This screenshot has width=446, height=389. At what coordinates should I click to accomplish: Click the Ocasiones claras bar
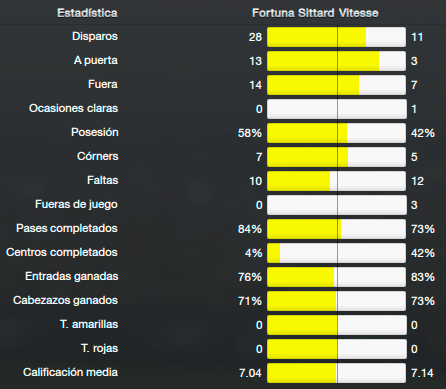point(336,109)
